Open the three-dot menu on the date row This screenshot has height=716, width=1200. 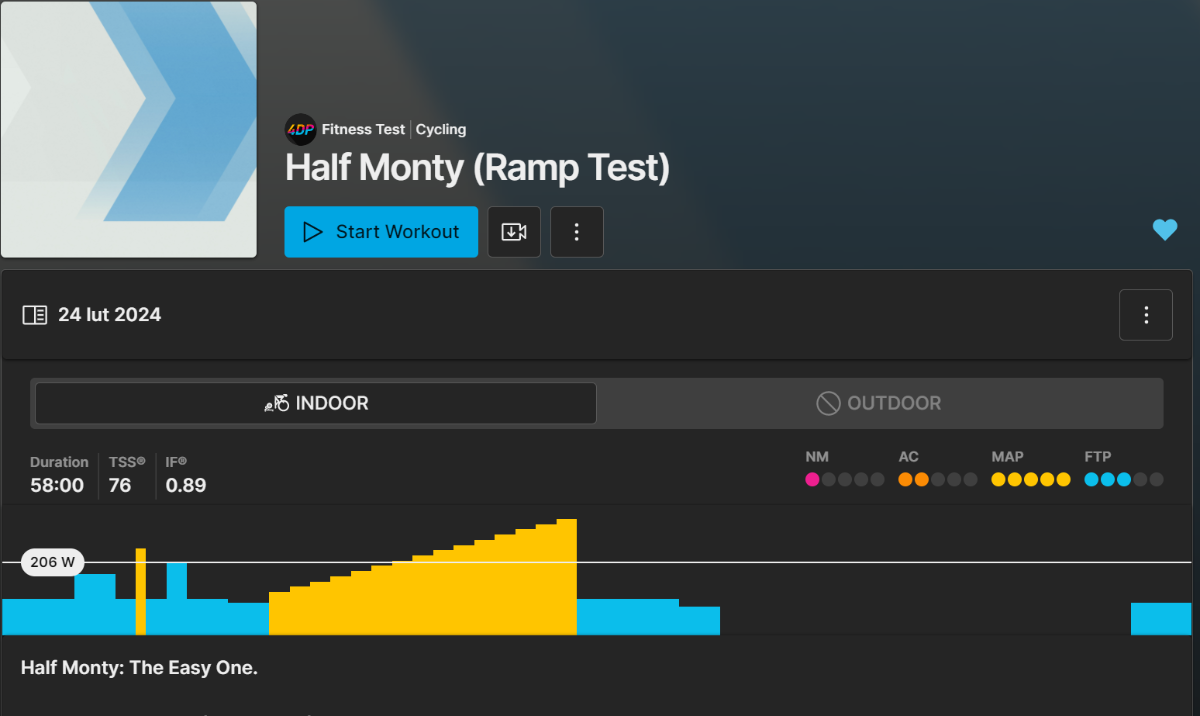(1146, 315)
